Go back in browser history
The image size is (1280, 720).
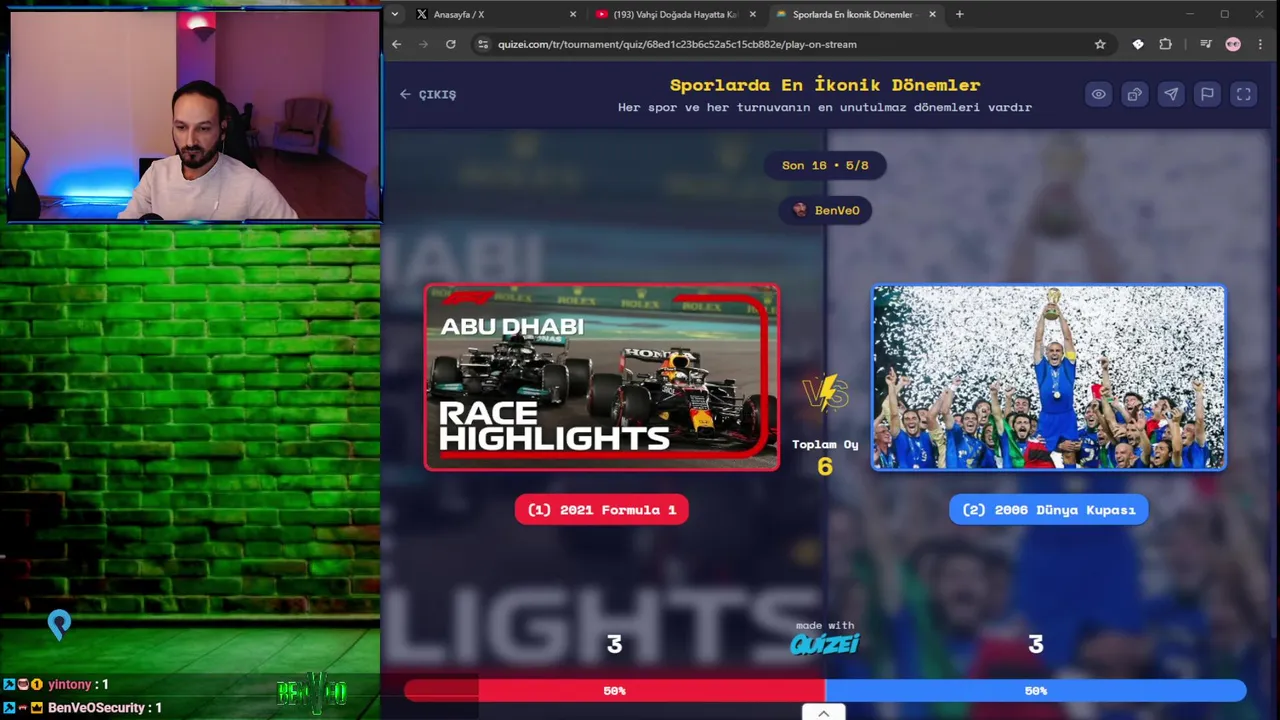coord(397,44)
